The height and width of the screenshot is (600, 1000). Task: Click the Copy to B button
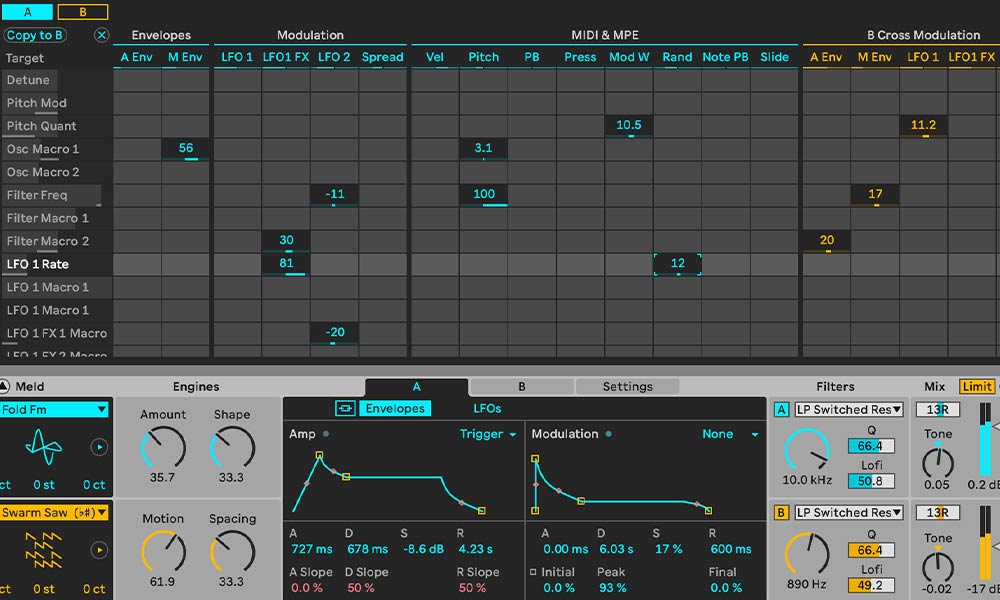tap(35, 35)
